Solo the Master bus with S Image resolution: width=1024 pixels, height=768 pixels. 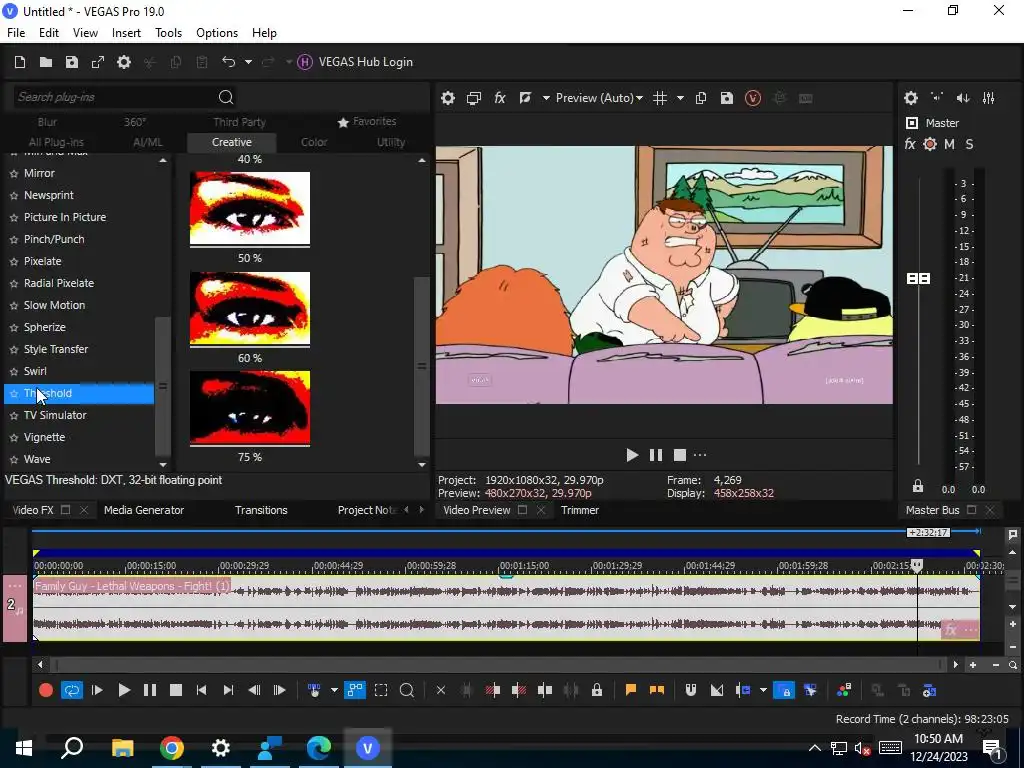tap(969, 144)
